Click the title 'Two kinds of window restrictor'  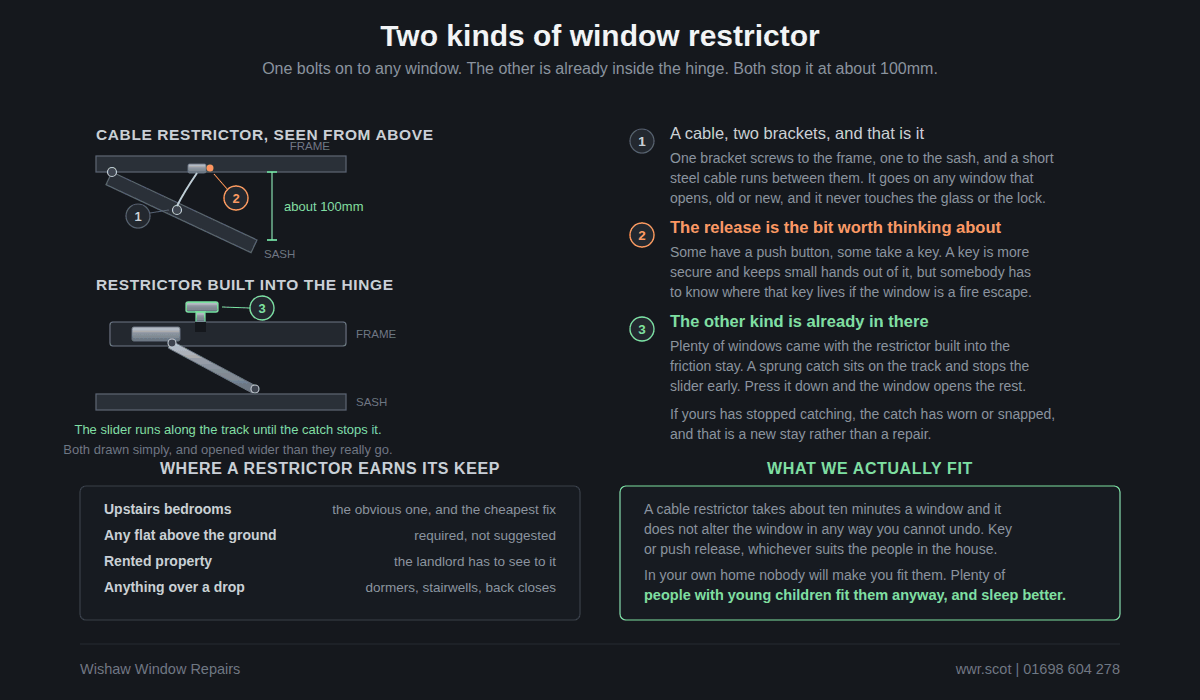click(x=600, y=36)
